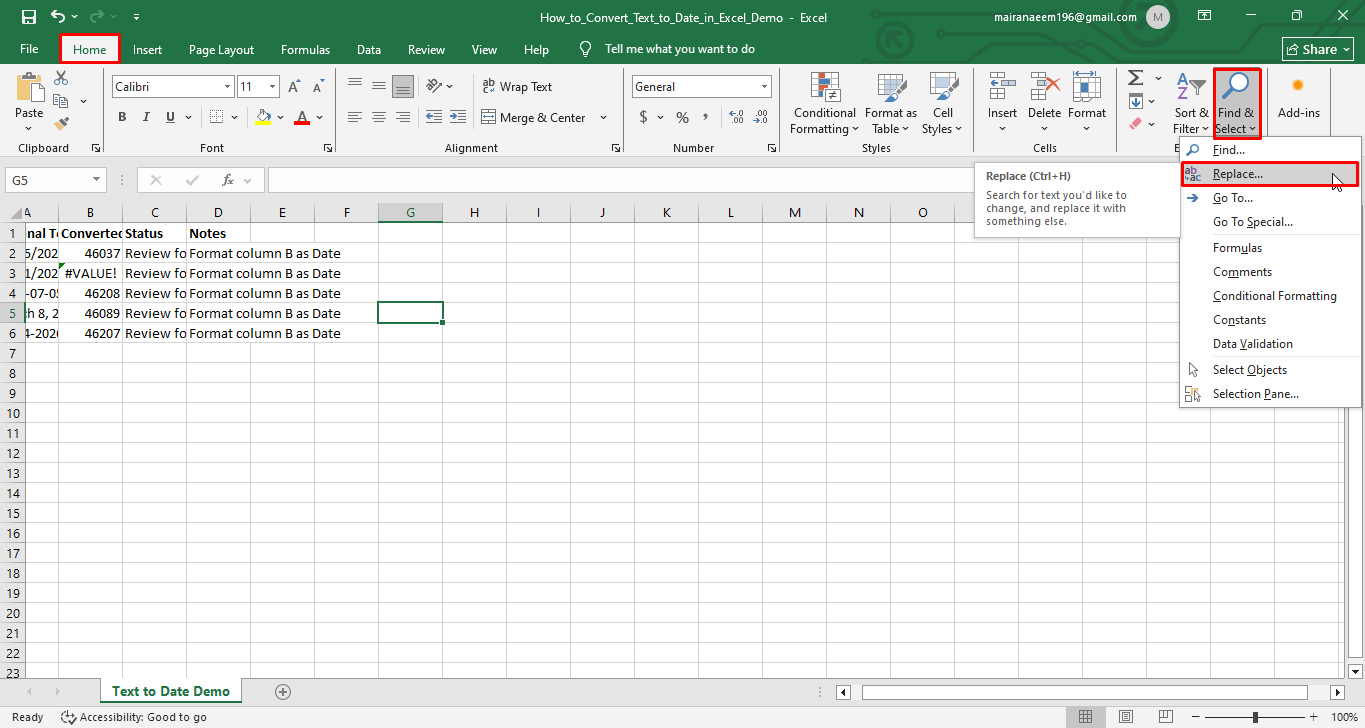Open Format as Table gallery

[x=890, y=103]
